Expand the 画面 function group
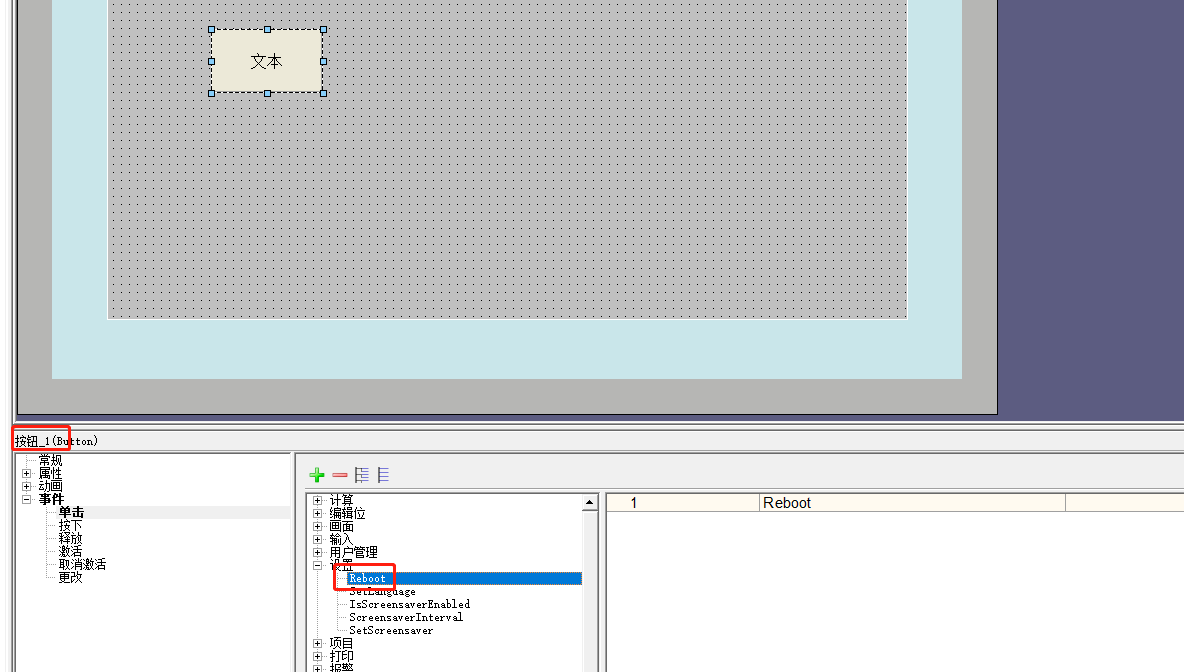 click(x=317, y=526)
